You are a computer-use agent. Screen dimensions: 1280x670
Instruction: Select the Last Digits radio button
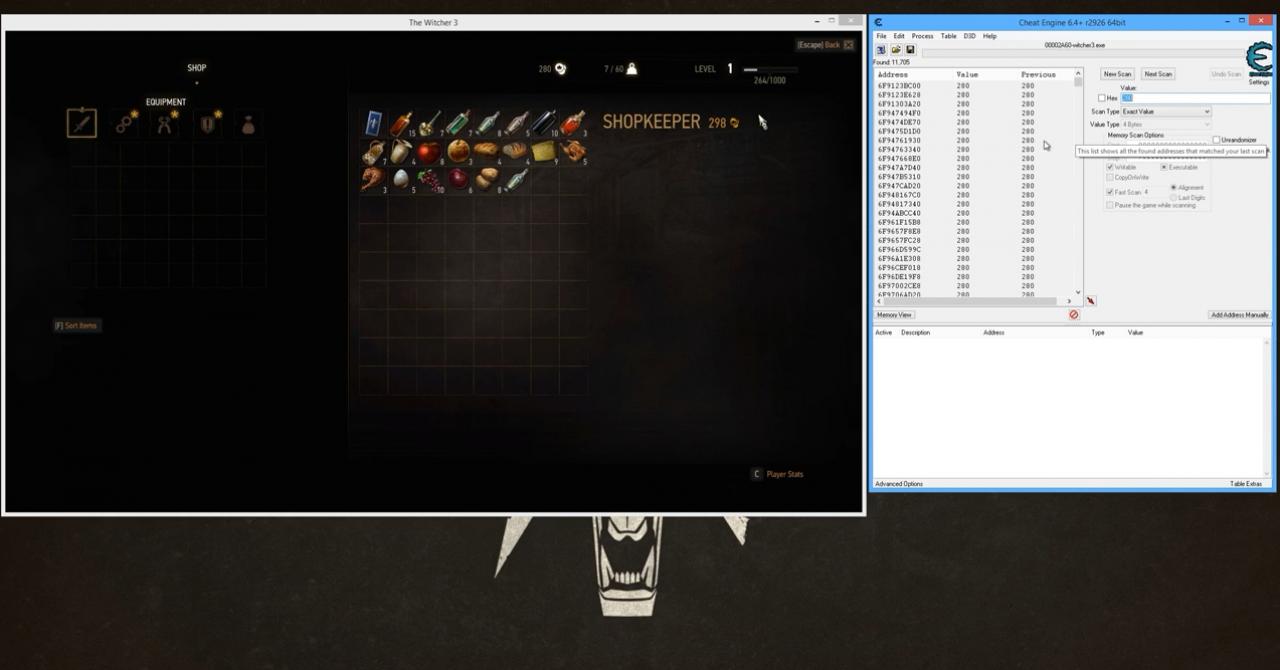[1173, 198]
